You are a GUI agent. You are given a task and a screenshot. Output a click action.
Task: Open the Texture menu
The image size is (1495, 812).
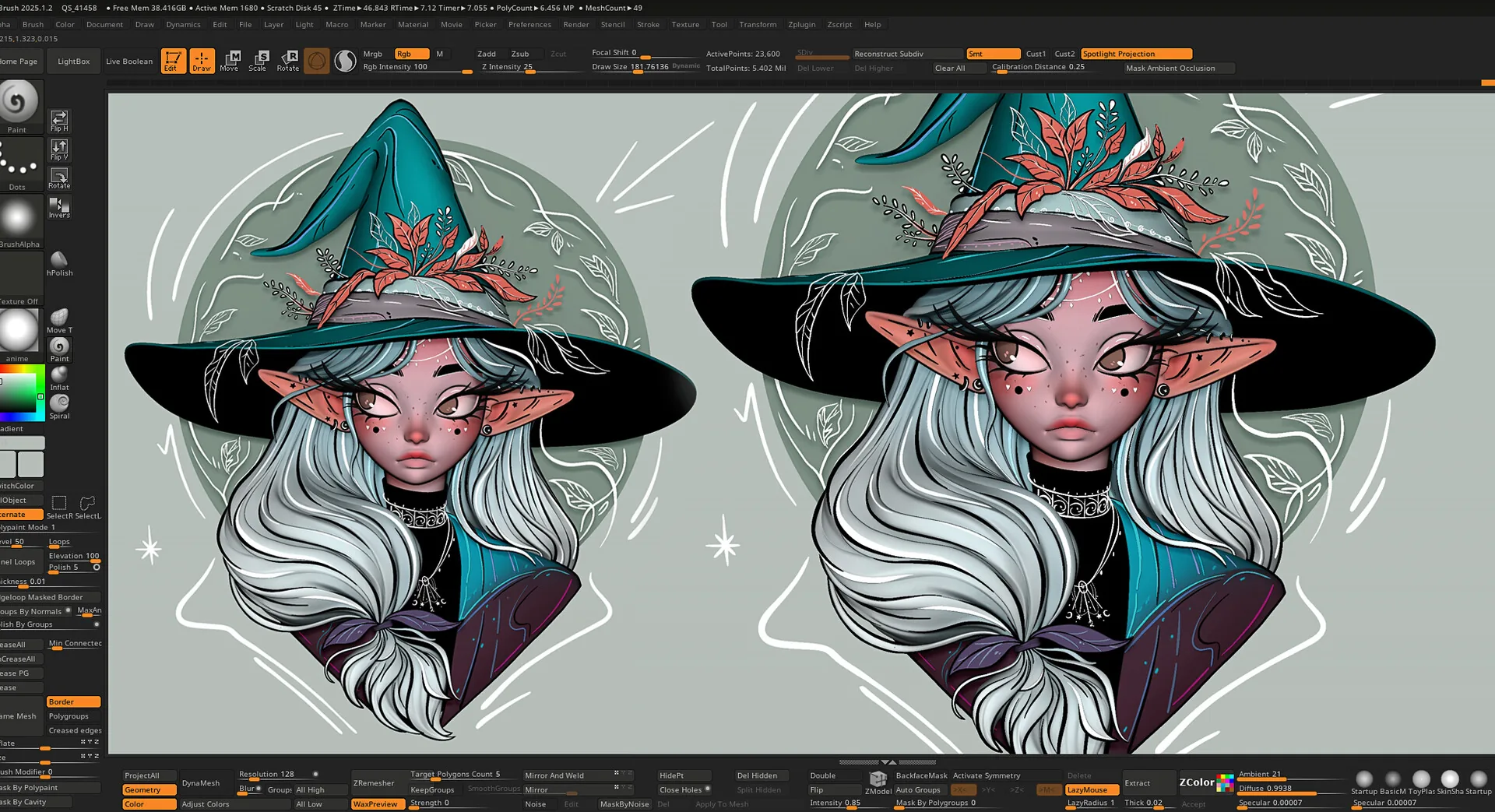pyautogui.click(x=685, y=25)
